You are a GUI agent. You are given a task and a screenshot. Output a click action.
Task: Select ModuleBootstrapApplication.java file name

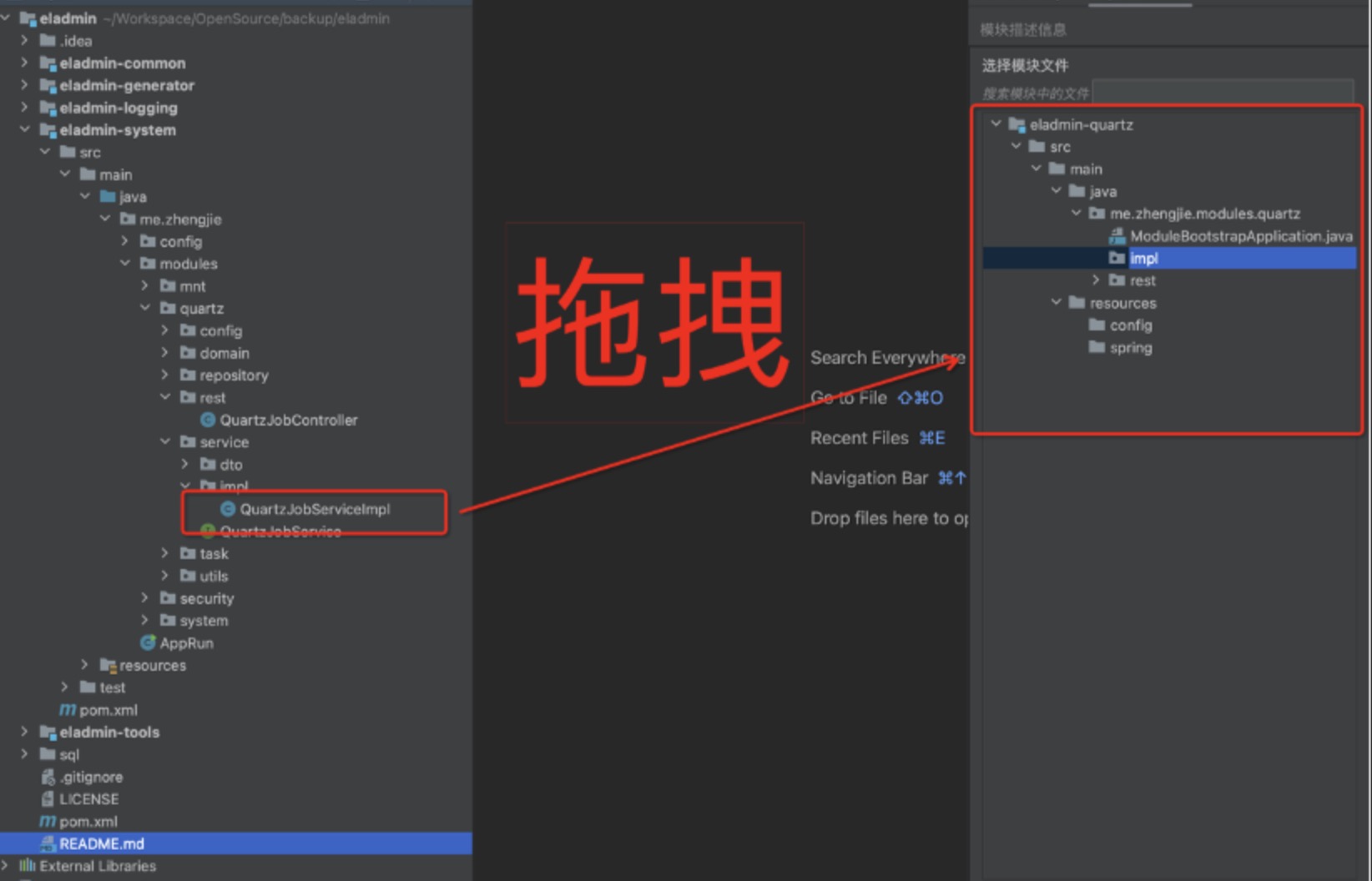point(1241,236)
